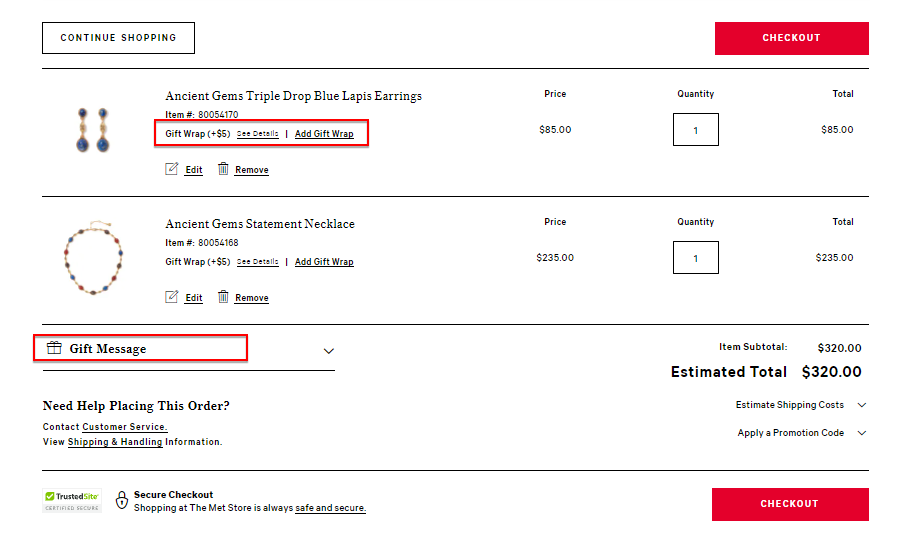
Task: Open the Customer Service link
Action: 125,427
